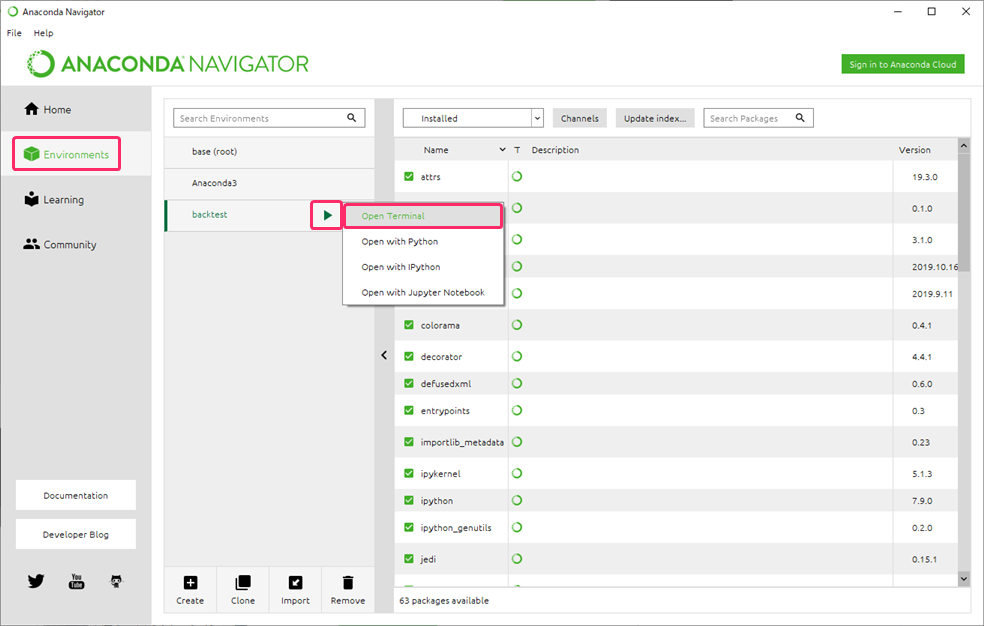
Task: Open the Documentation link button
Action: click(75, 496)
